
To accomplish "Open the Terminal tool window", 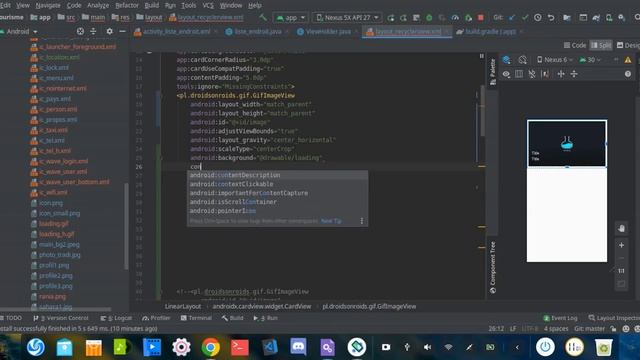I will pyautogui.click(x=196, y=318).
